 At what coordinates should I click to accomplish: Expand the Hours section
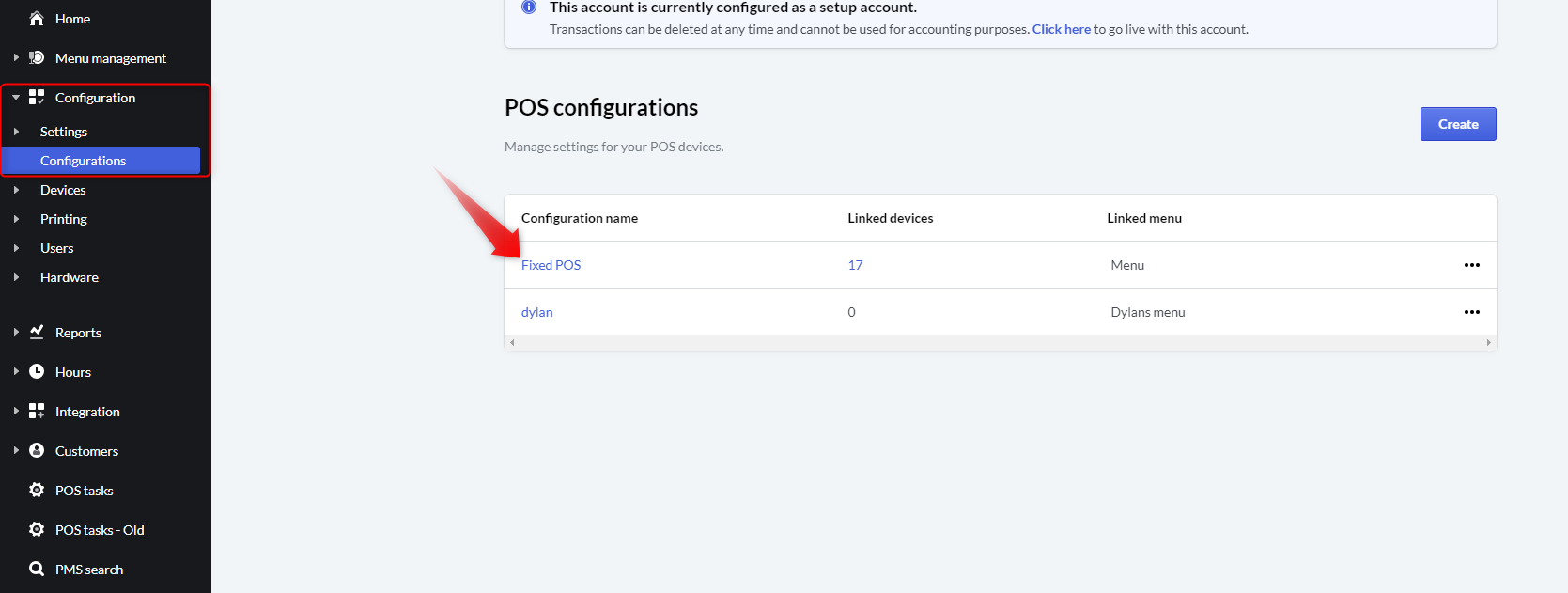point(16,371)
